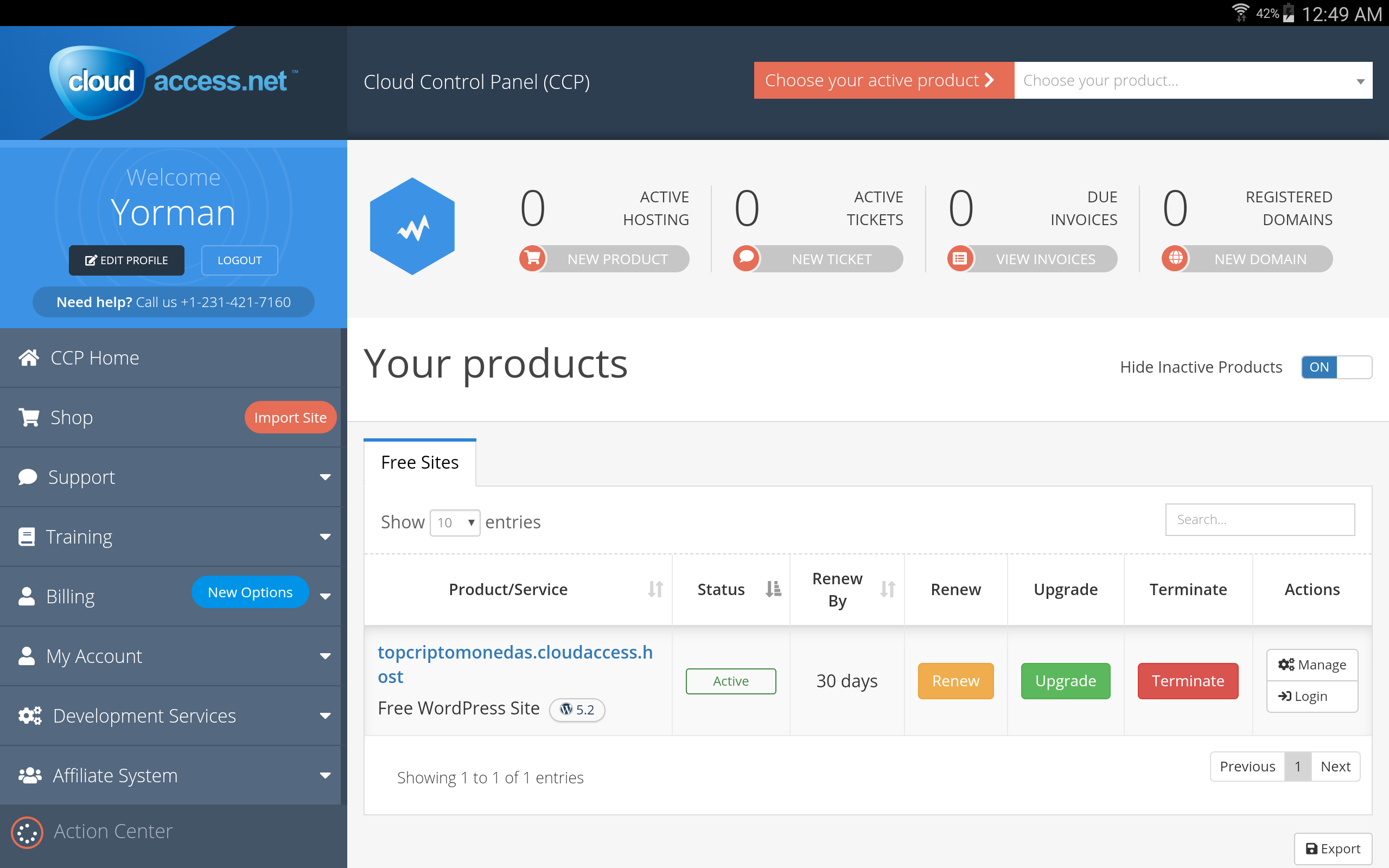Image resolution: width=1389 pixels, height=868 pixels.
Task: Click the blue hexagon activity icon
Action: click(412, 227)
